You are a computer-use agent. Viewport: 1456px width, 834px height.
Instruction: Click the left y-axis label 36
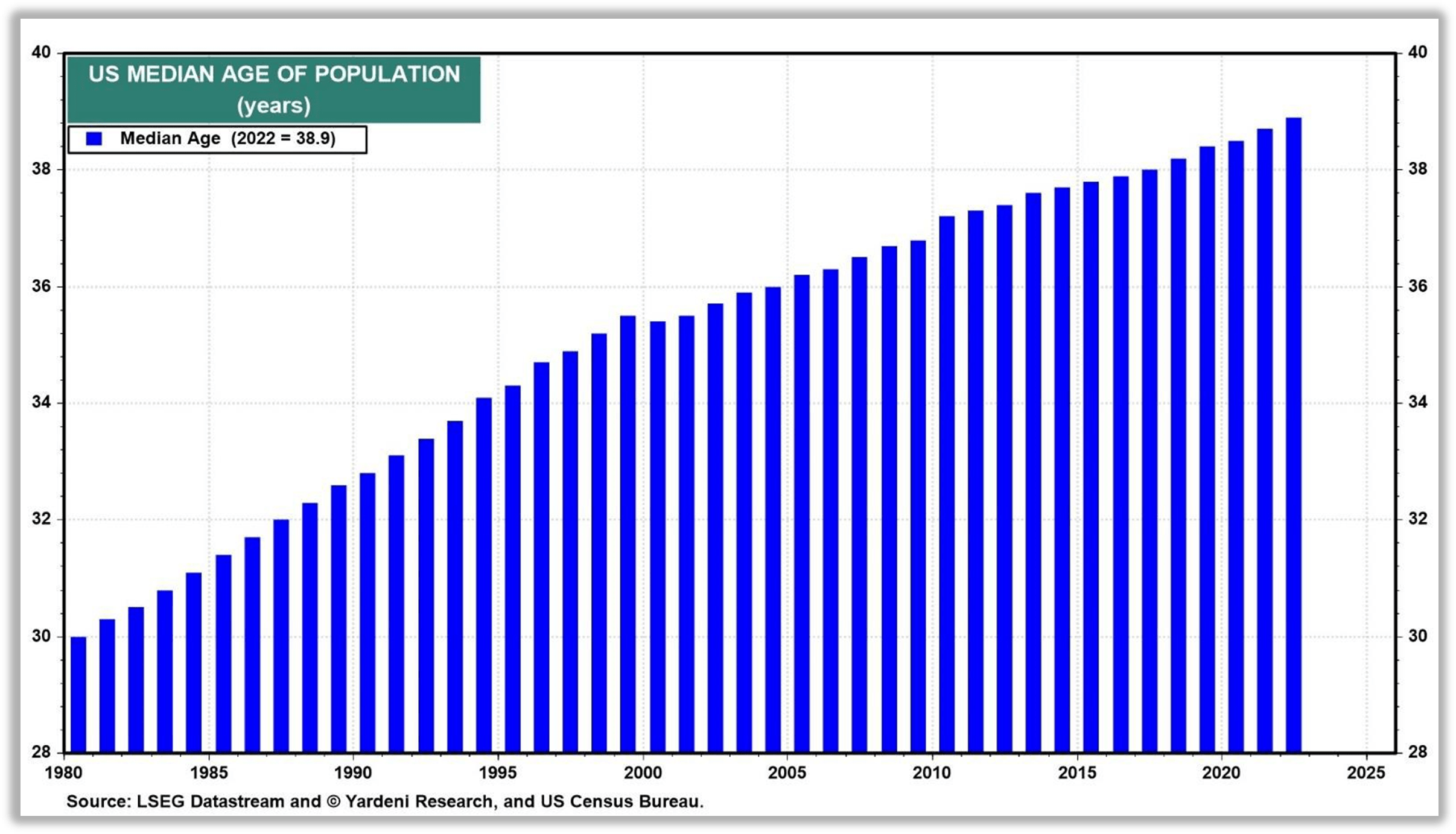coord(41,286)
